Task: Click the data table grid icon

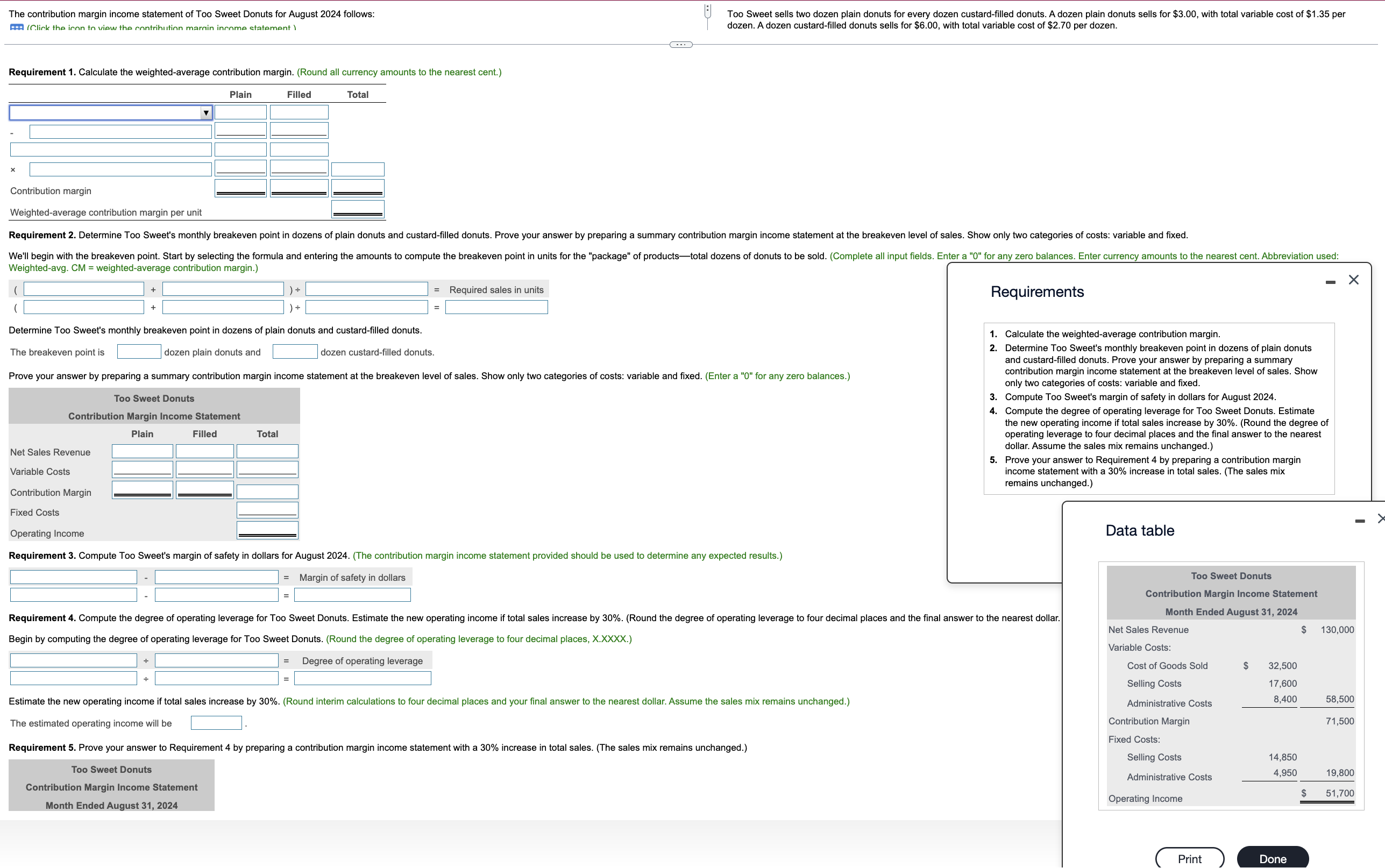Action: point(16,27)
